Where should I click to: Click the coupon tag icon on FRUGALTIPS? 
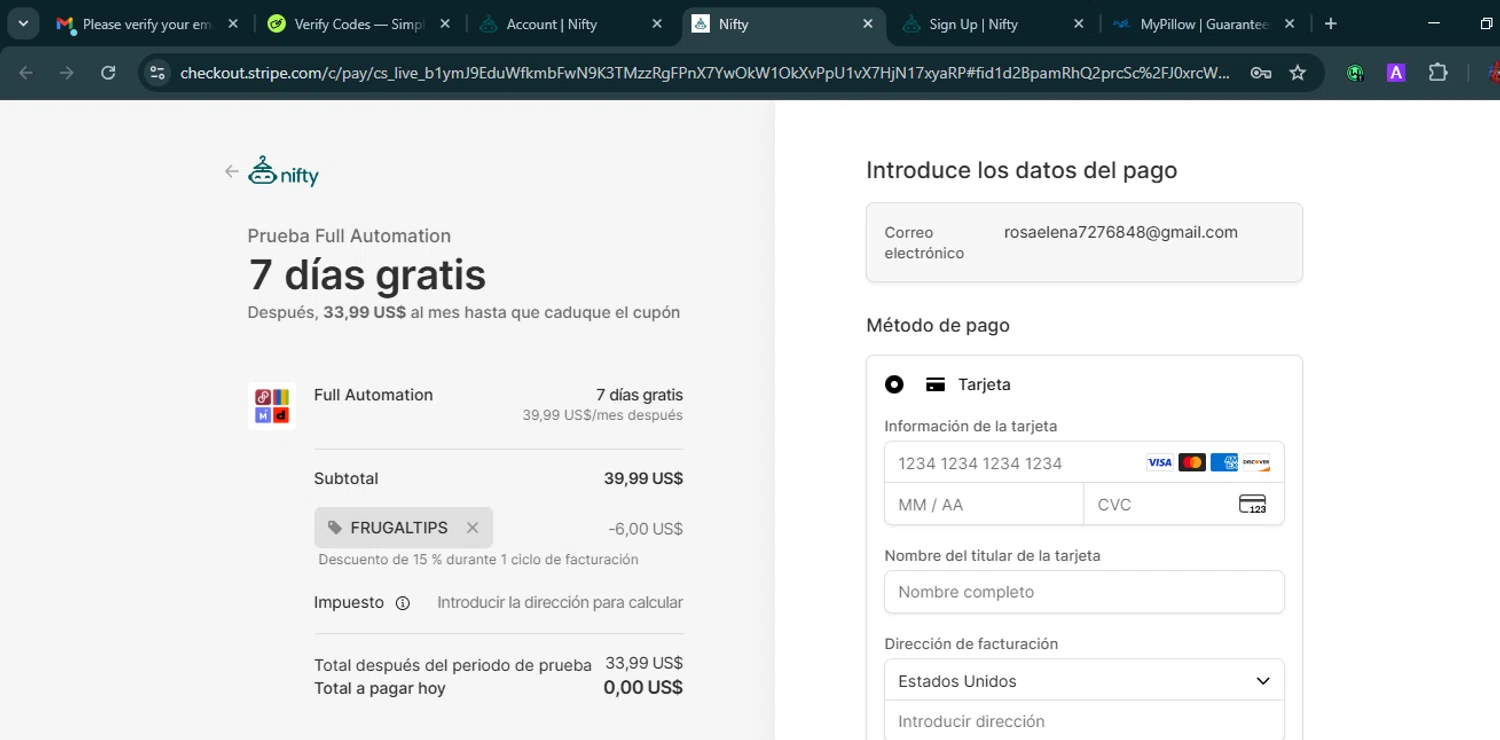click(335, 528)
